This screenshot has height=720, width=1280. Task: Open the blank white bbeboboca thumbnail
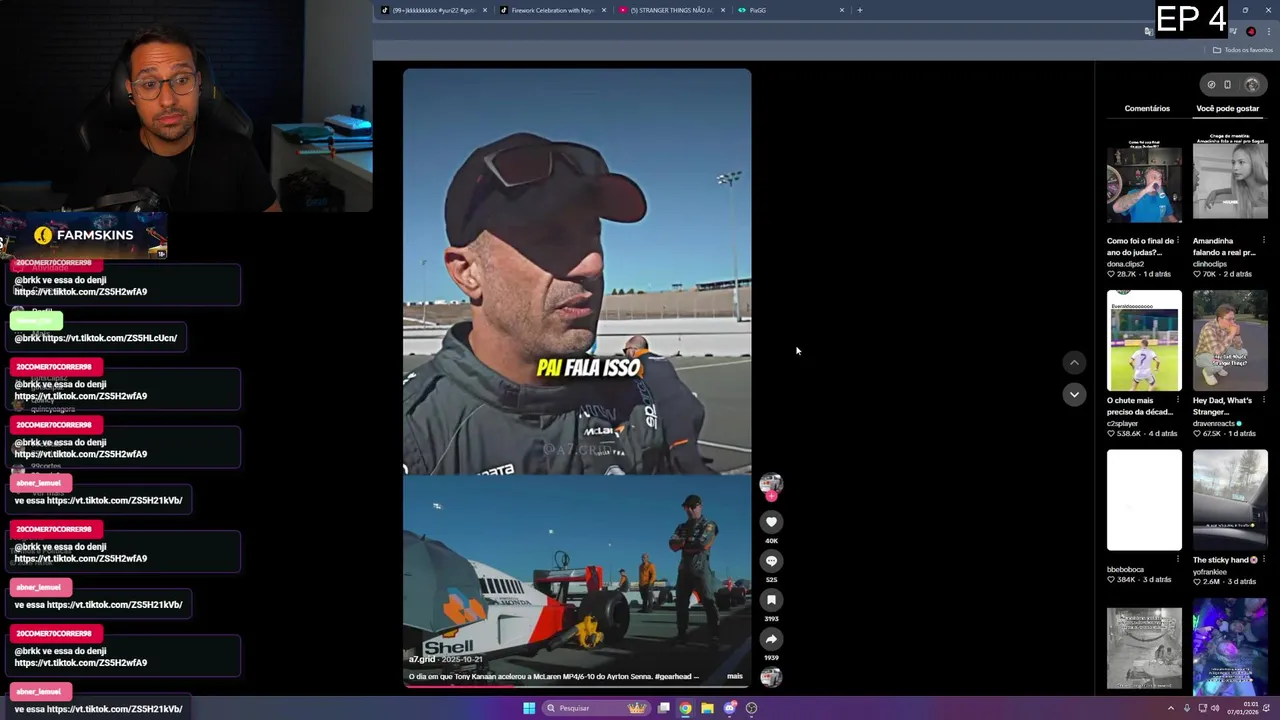1144,500
